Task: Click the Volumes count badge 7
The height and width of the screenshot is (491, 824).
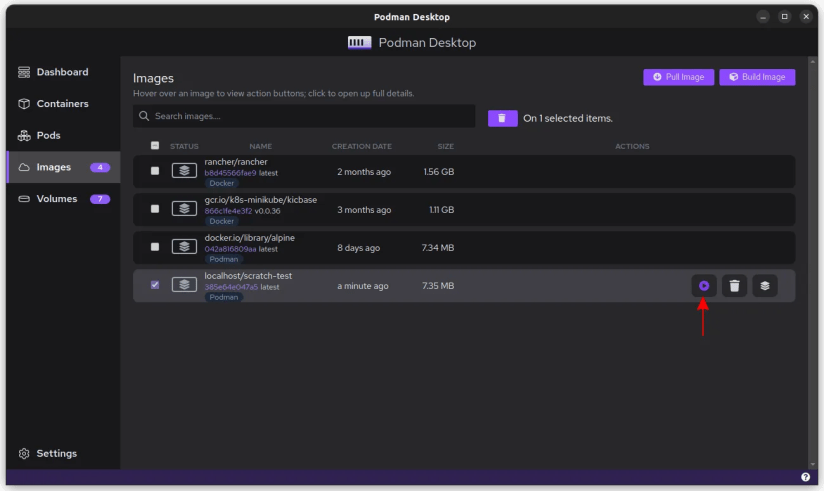Action: (100, 199)
